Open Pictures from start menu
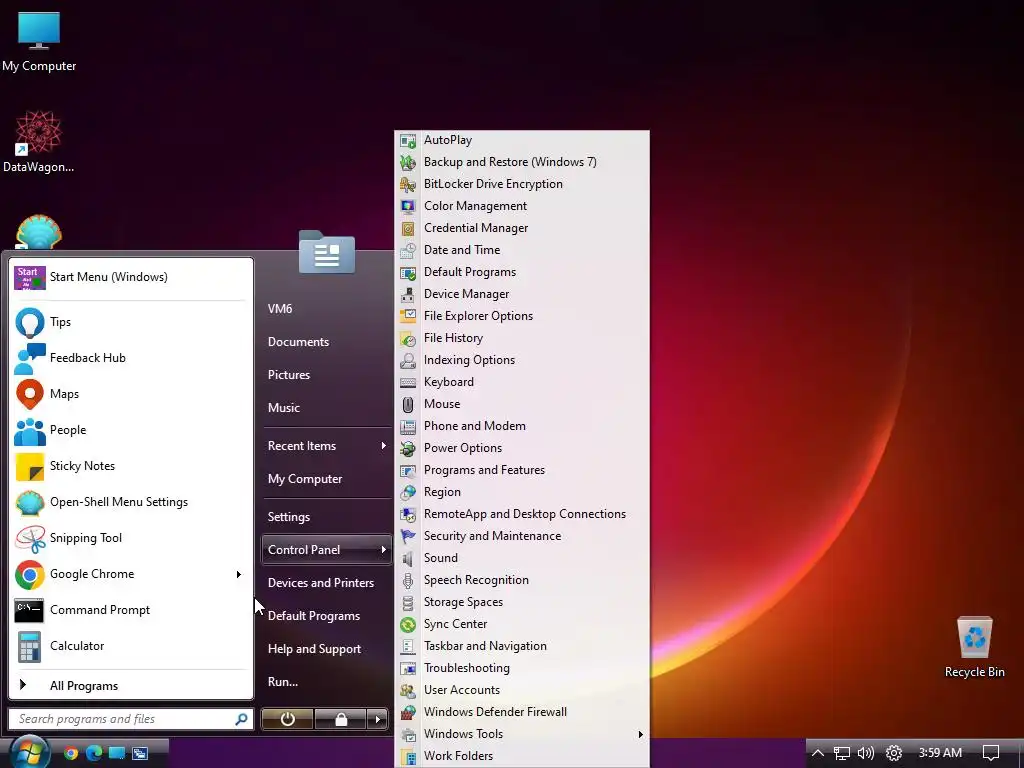The image size is (1024, 768). coord(326,375)
